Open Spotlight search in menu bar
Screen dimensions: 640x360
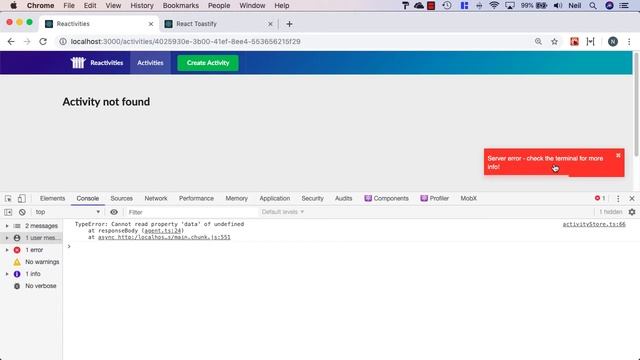click(x=593, y=6)
